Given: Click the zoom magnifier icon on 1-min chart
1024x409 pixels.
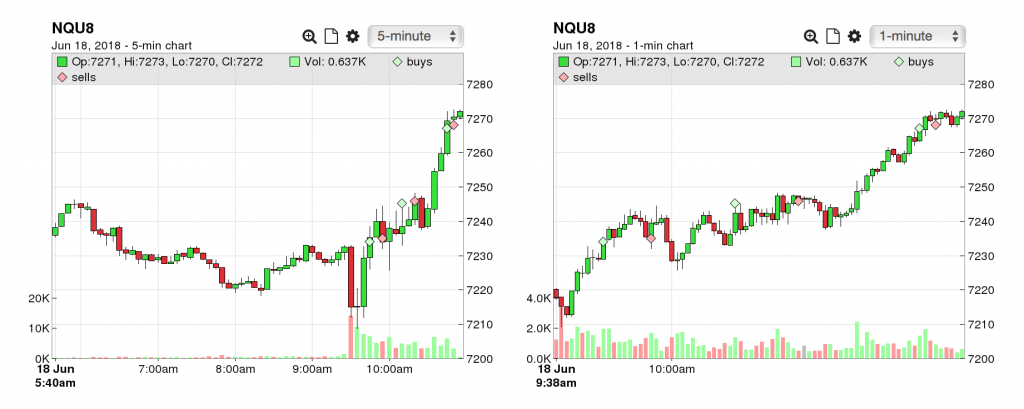Looking at the screenshot, I should (811, 37).
